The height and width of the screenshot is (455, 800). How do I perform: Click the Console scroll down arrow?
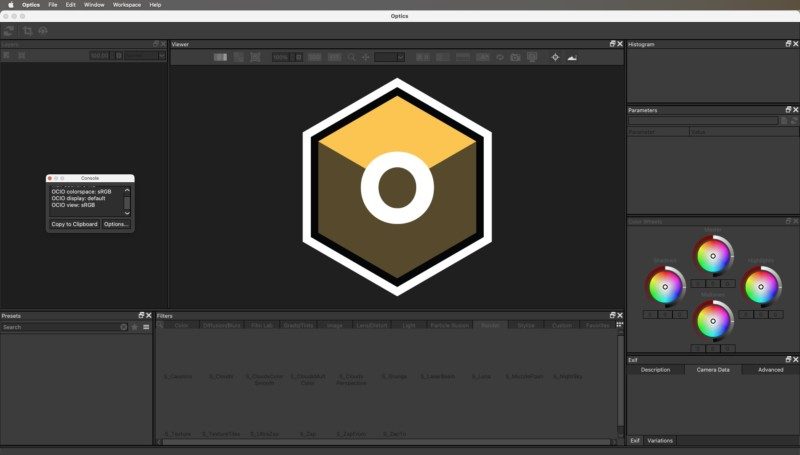pos(127,213)
